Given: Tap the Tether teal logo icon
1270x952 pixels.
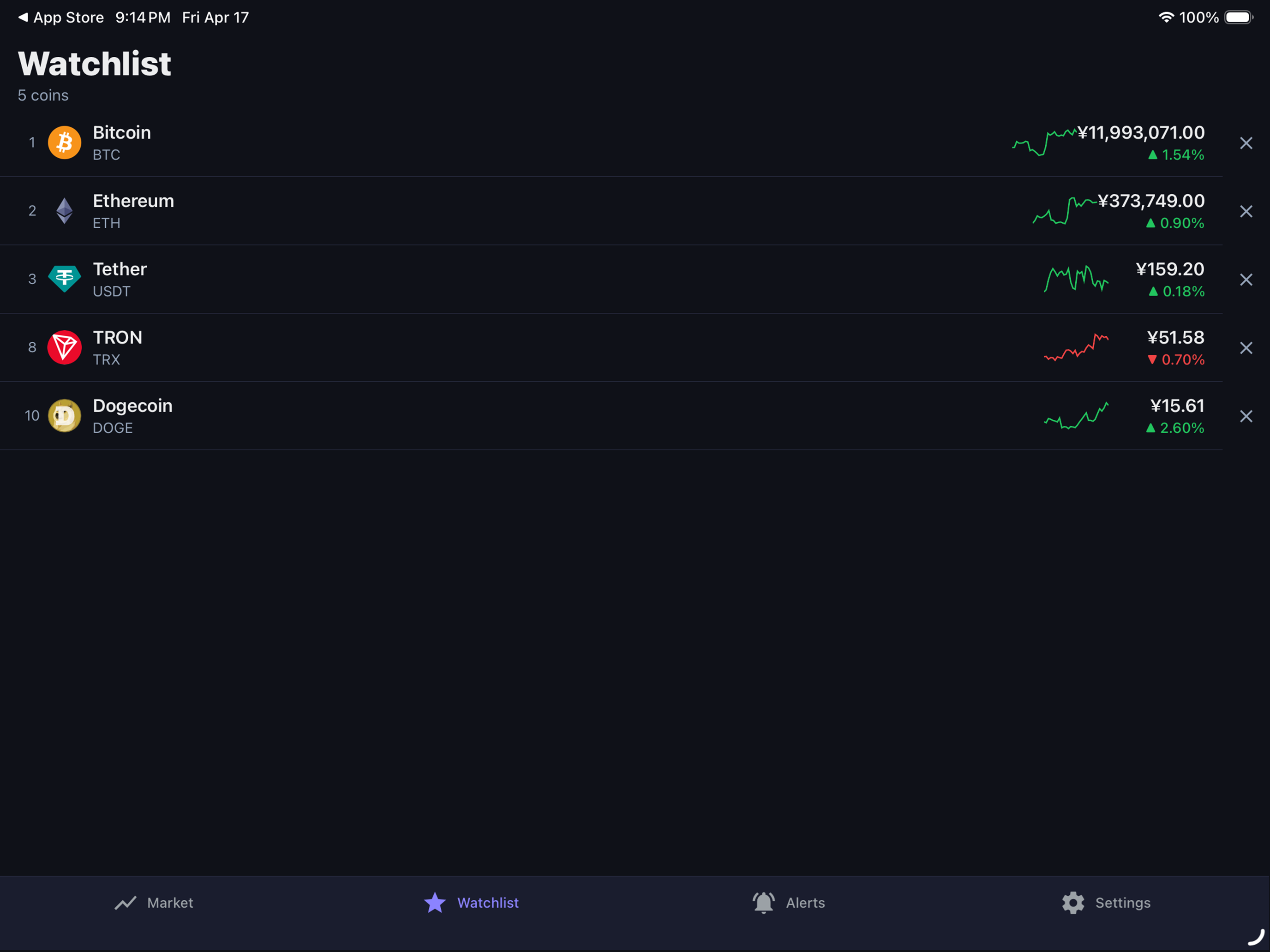Looking at the screenshot, I should [x=64, y=279].
